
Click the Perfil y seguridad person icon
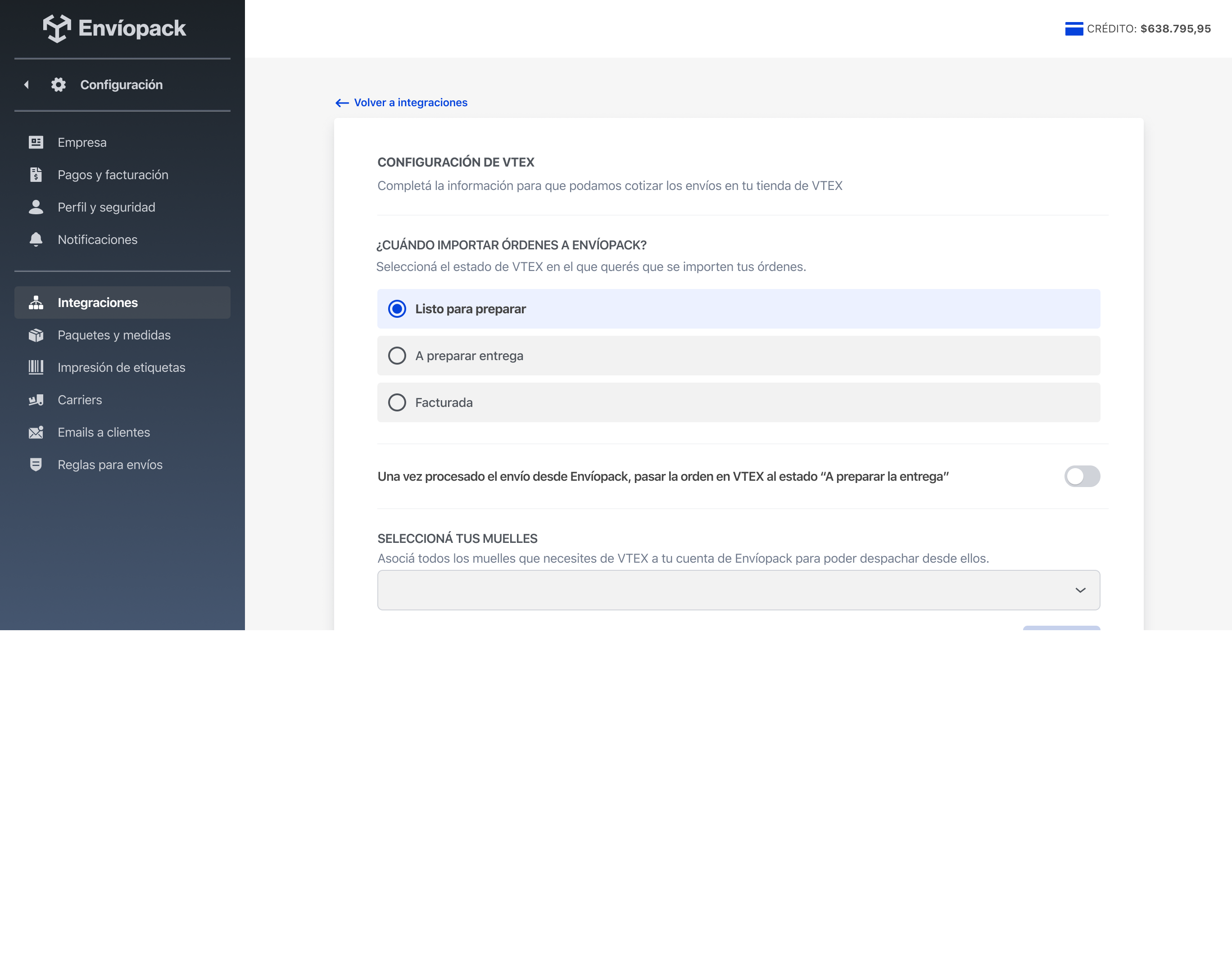[36, 207]
